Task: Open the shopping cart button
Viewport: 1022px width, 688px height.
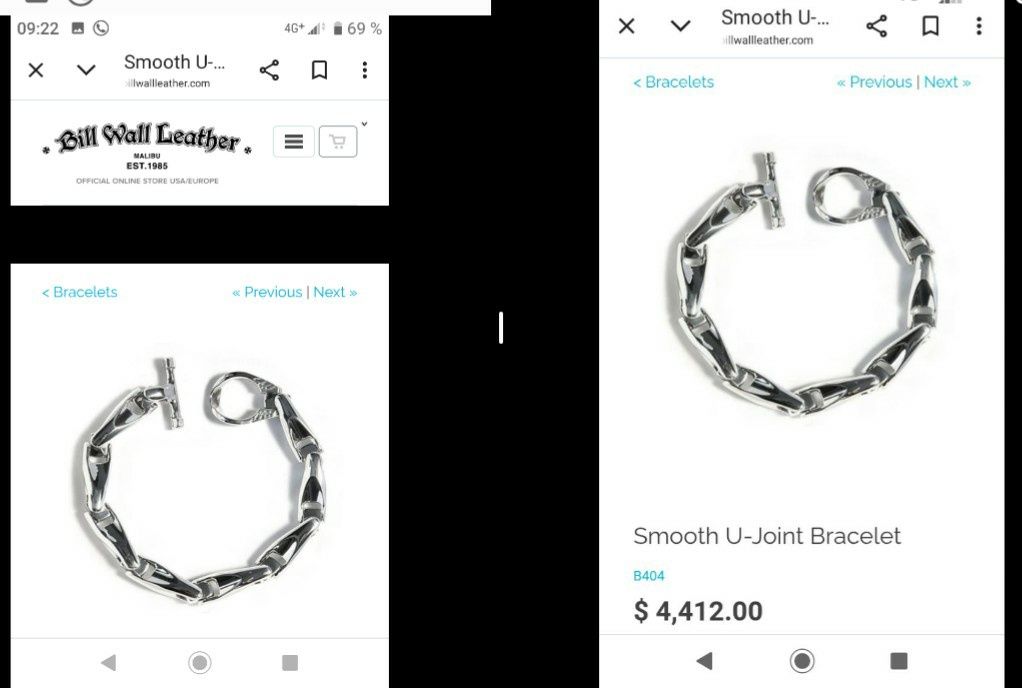Action: point(338,141)
